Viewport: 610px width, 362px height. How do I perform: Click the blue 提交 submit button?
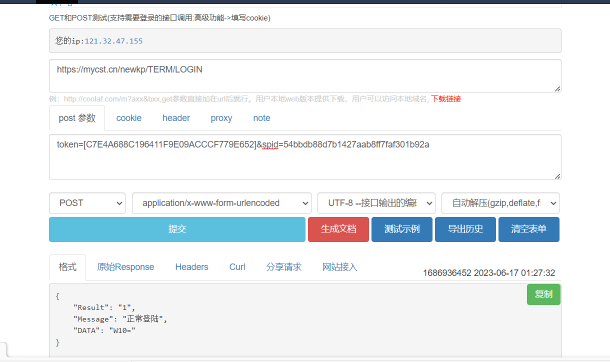coord(177,229)
